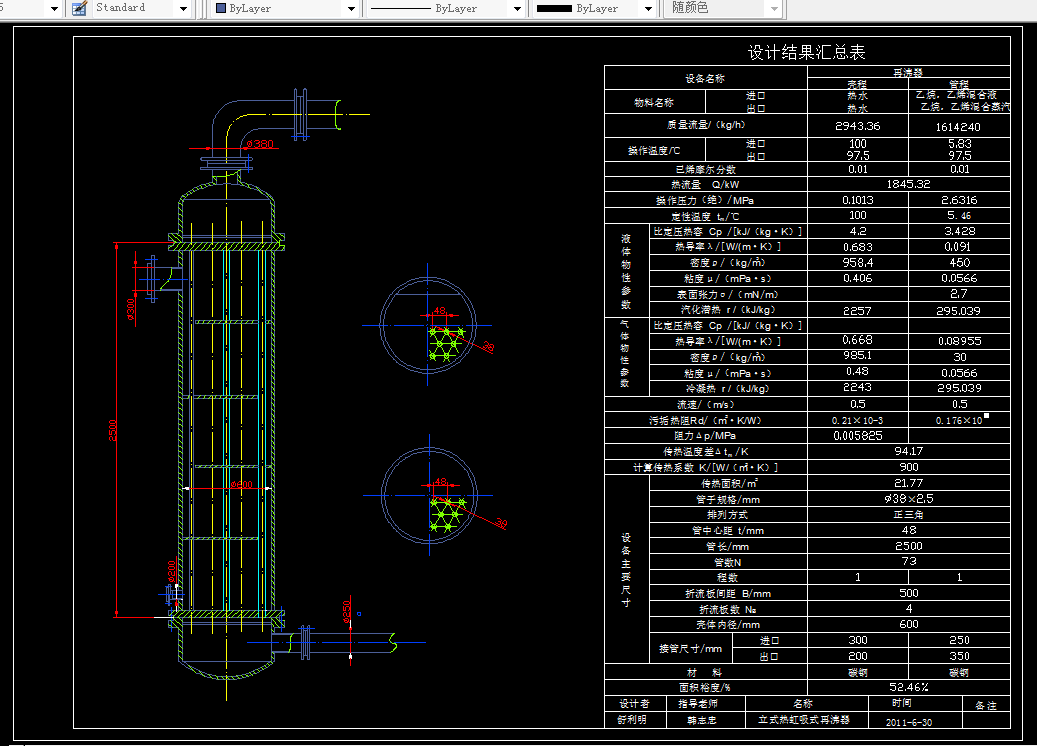Viewport: 1037px width, 746px height.
Task: Select the red 38 leader in upper circle
Action: 489,347
